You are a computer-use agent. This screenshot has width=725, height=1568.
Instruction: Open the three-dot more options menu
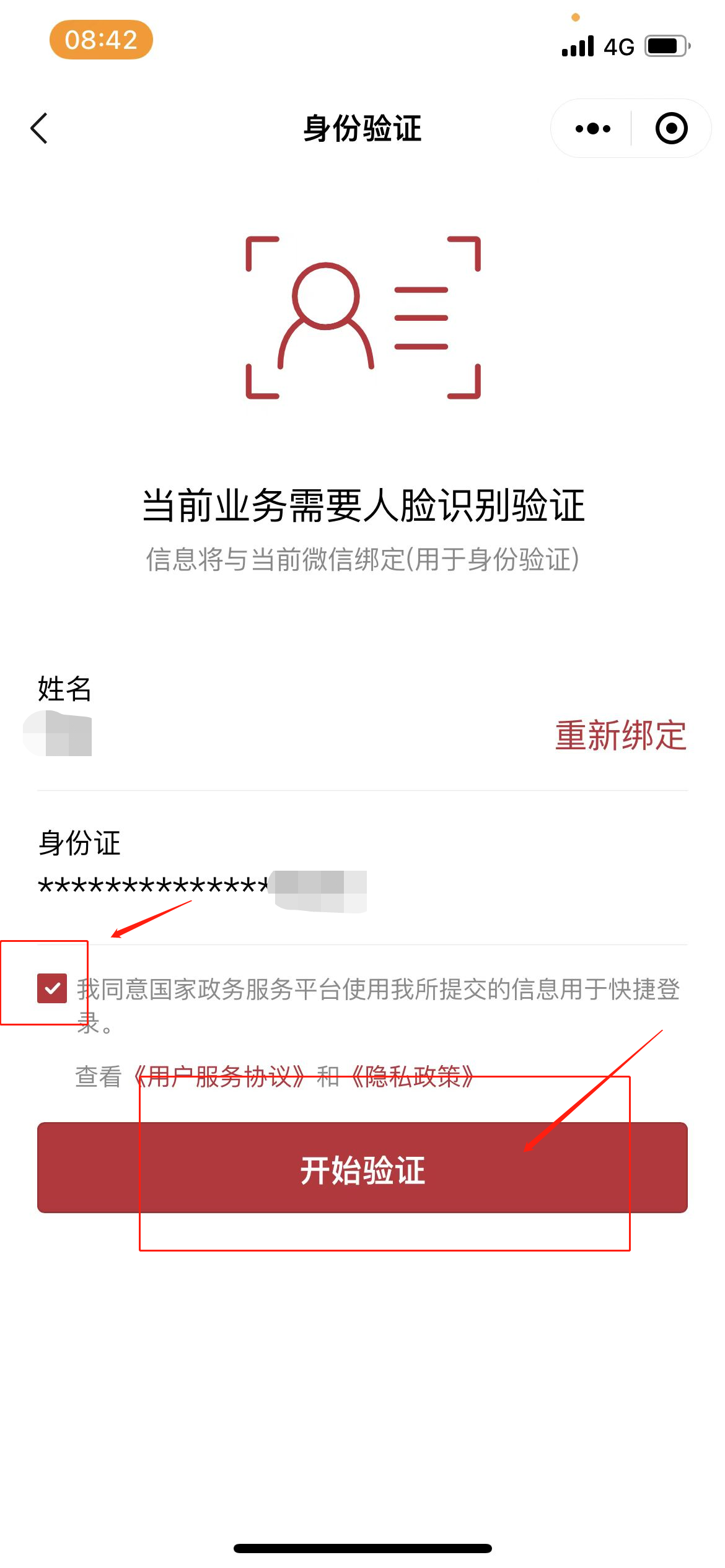coord(592,129)
